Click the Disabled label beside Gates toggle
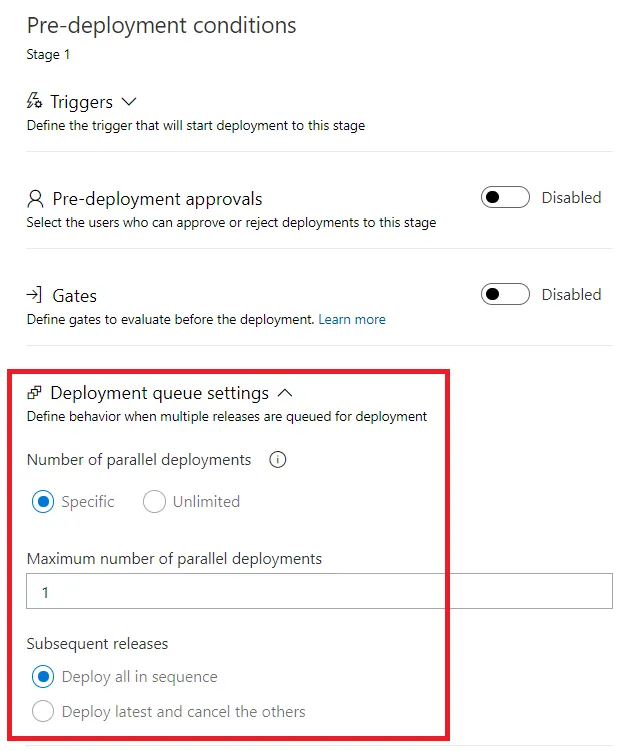This screenshot has height=751, width=632. (x=571, y=294)
